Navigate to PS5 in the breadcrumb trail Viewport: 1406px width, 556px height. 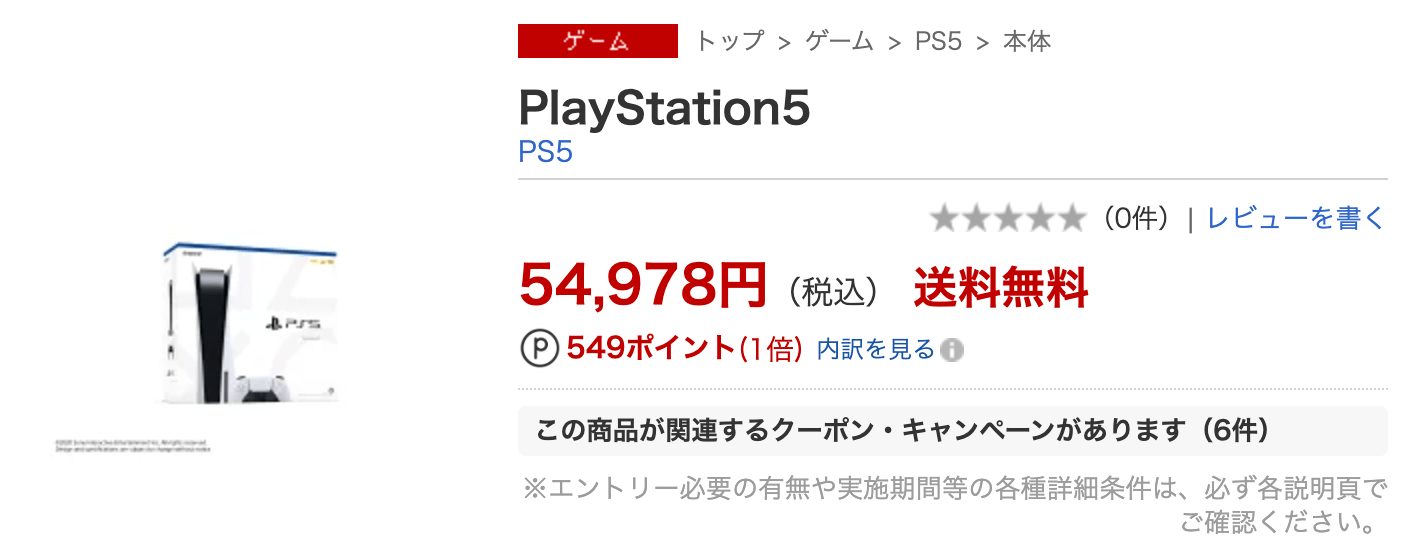[x=938, y=41]
